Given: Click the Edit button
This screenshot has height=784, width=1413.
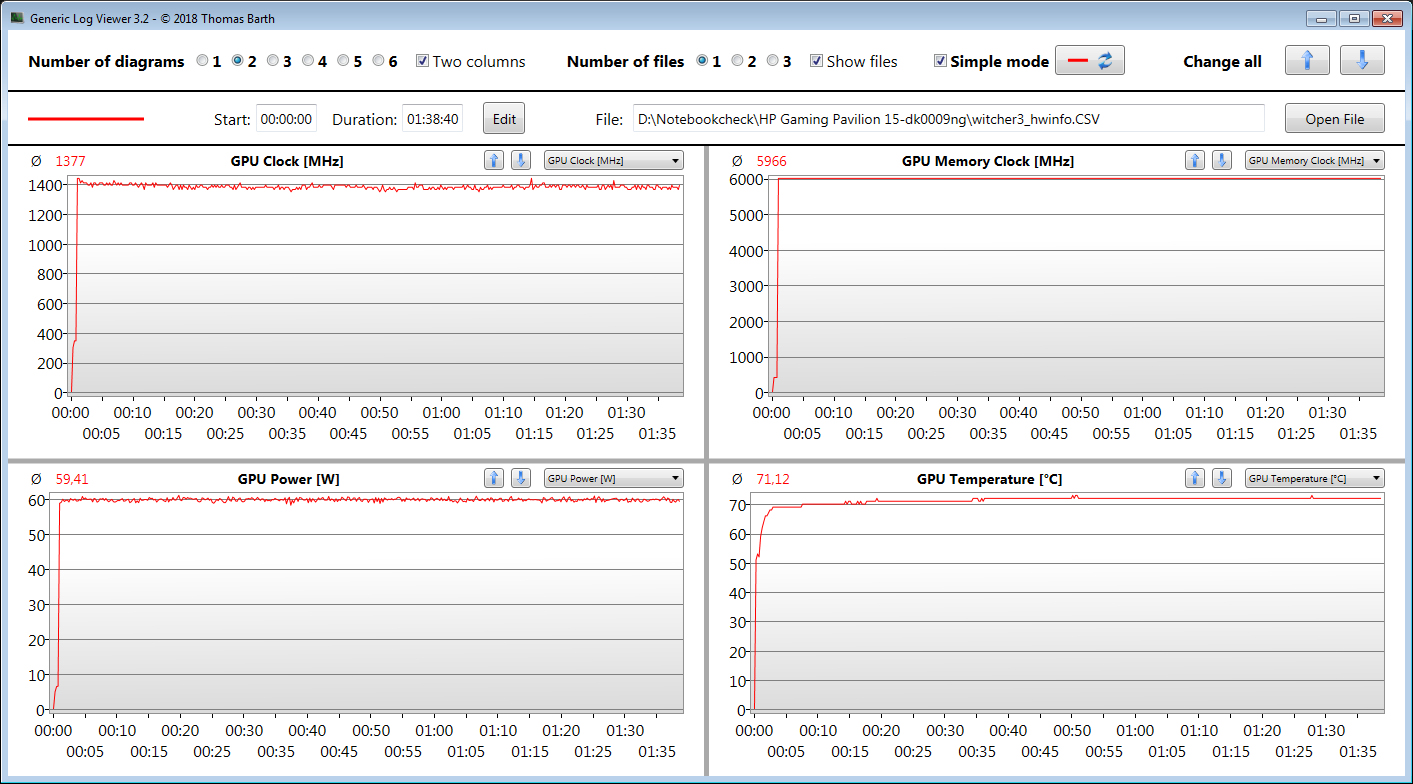Looking at the screenshot, I should (504, 119).
